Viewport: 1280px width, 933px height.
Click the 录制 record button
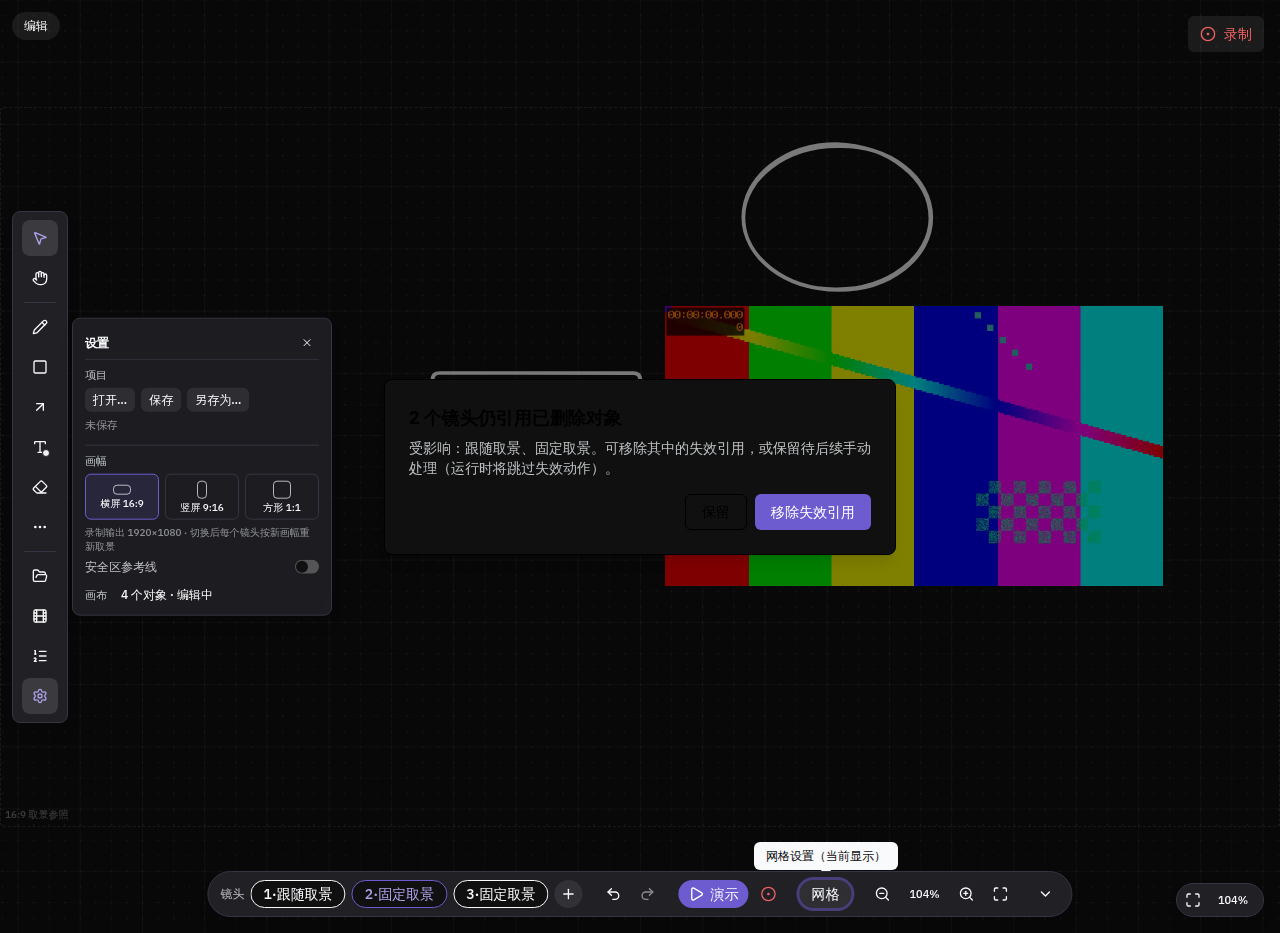[1226, 34]
